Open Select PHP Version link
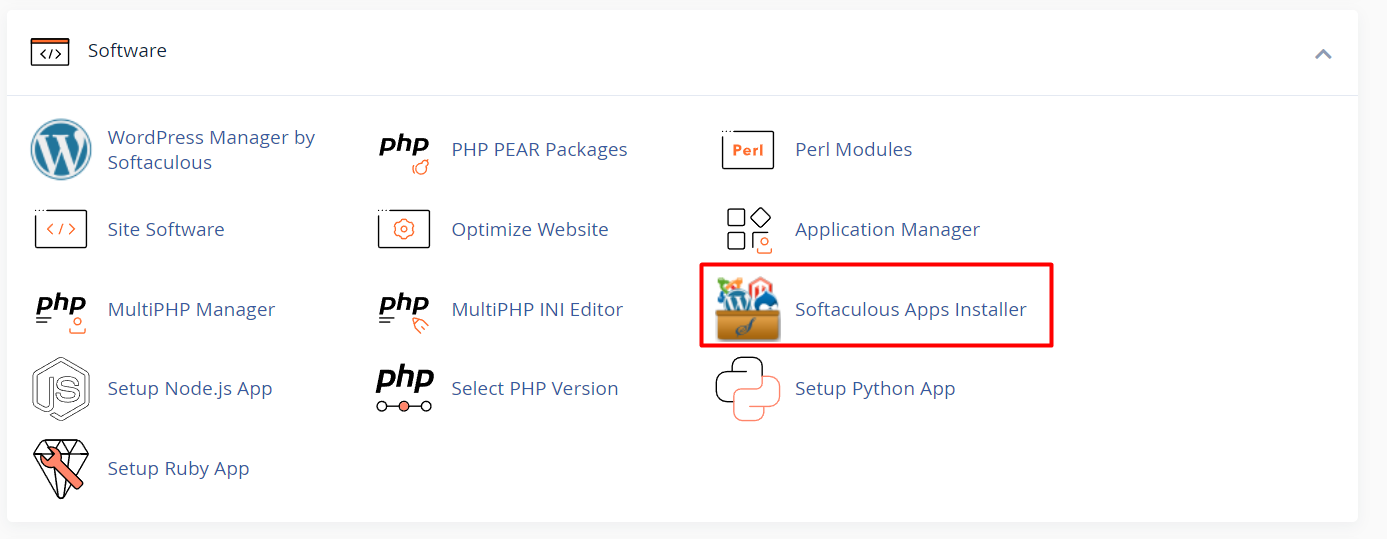Screen dimensions: 1387x539 535,388
